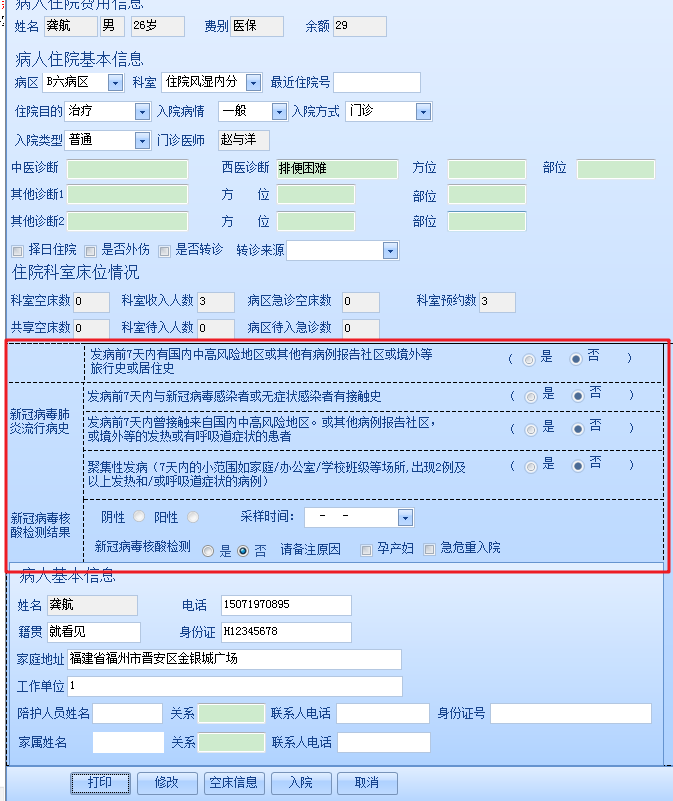Select 是 for 新冠病毒核酸检测

point(208,551)
